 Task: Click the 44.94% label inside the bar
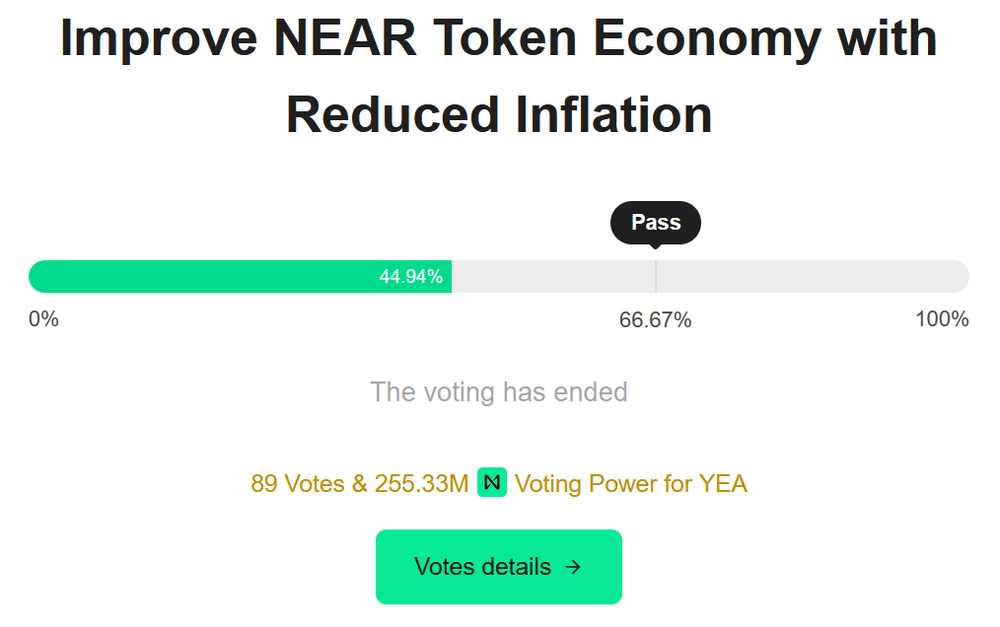(410, 277)
